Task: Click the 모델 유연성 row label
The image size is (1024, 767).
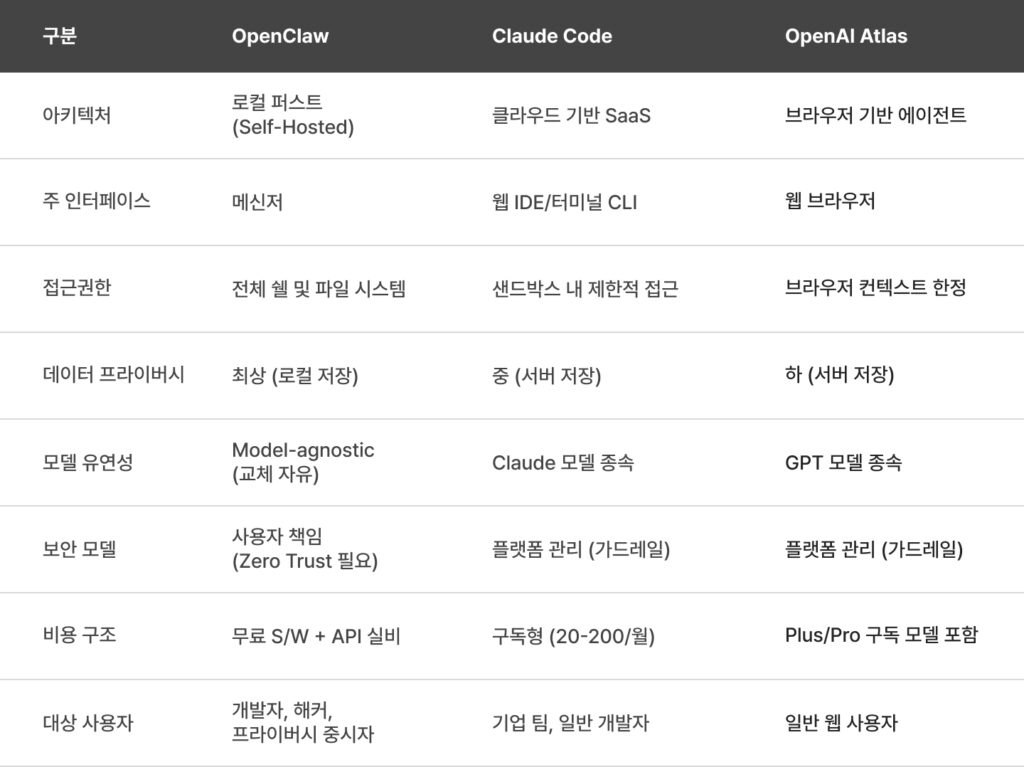Action: pos(88,462)
